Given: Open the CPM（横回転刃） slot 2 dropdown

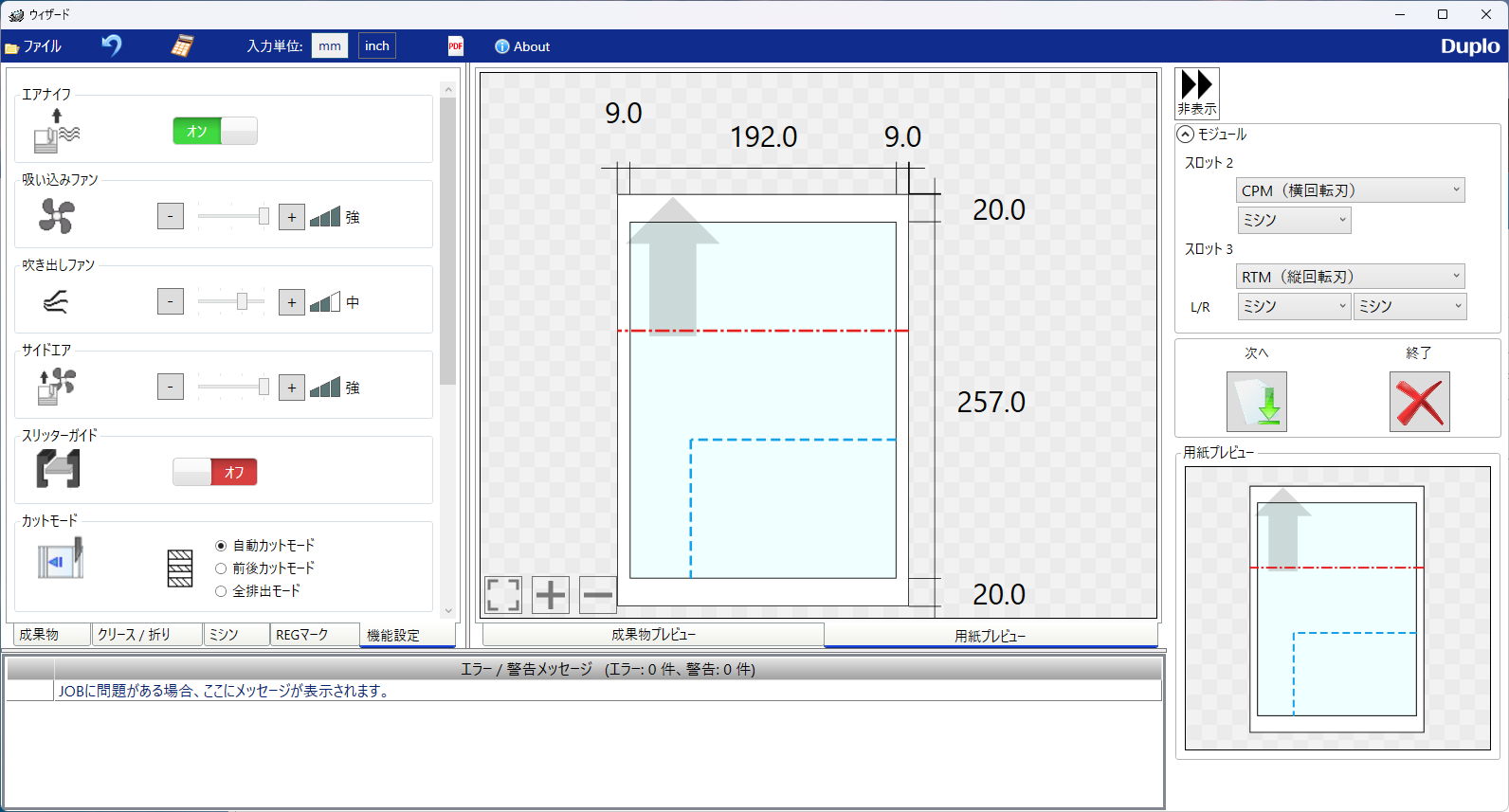Looking at the screenshot, I should pyautogui.click(x=1351, y=190).
